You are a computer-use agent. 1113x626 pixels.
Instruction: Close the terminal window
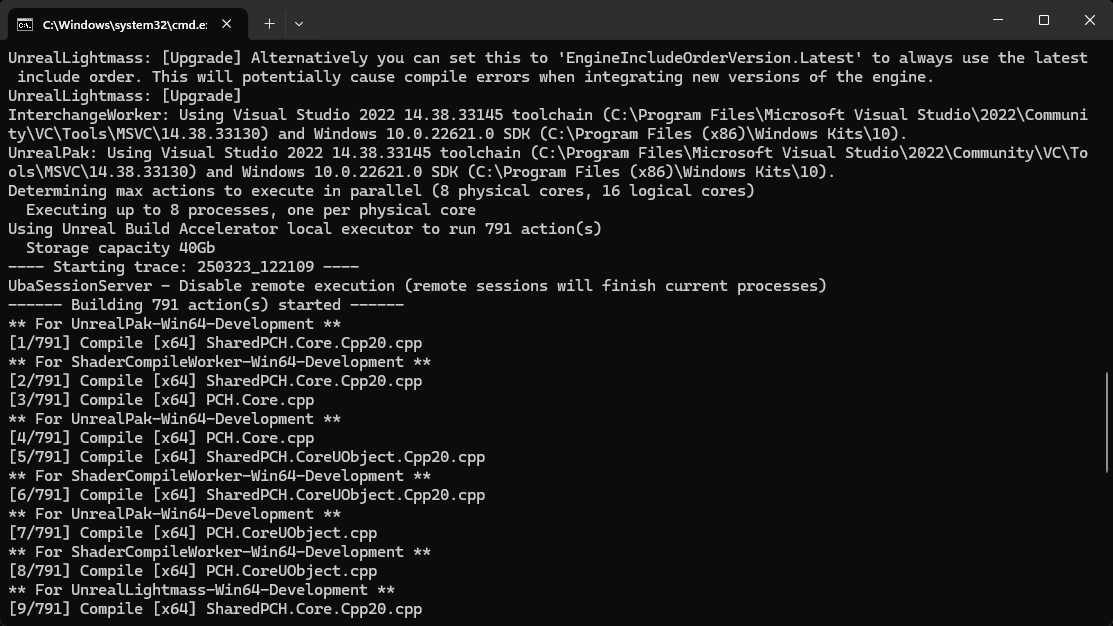[x=1090, y=20]
